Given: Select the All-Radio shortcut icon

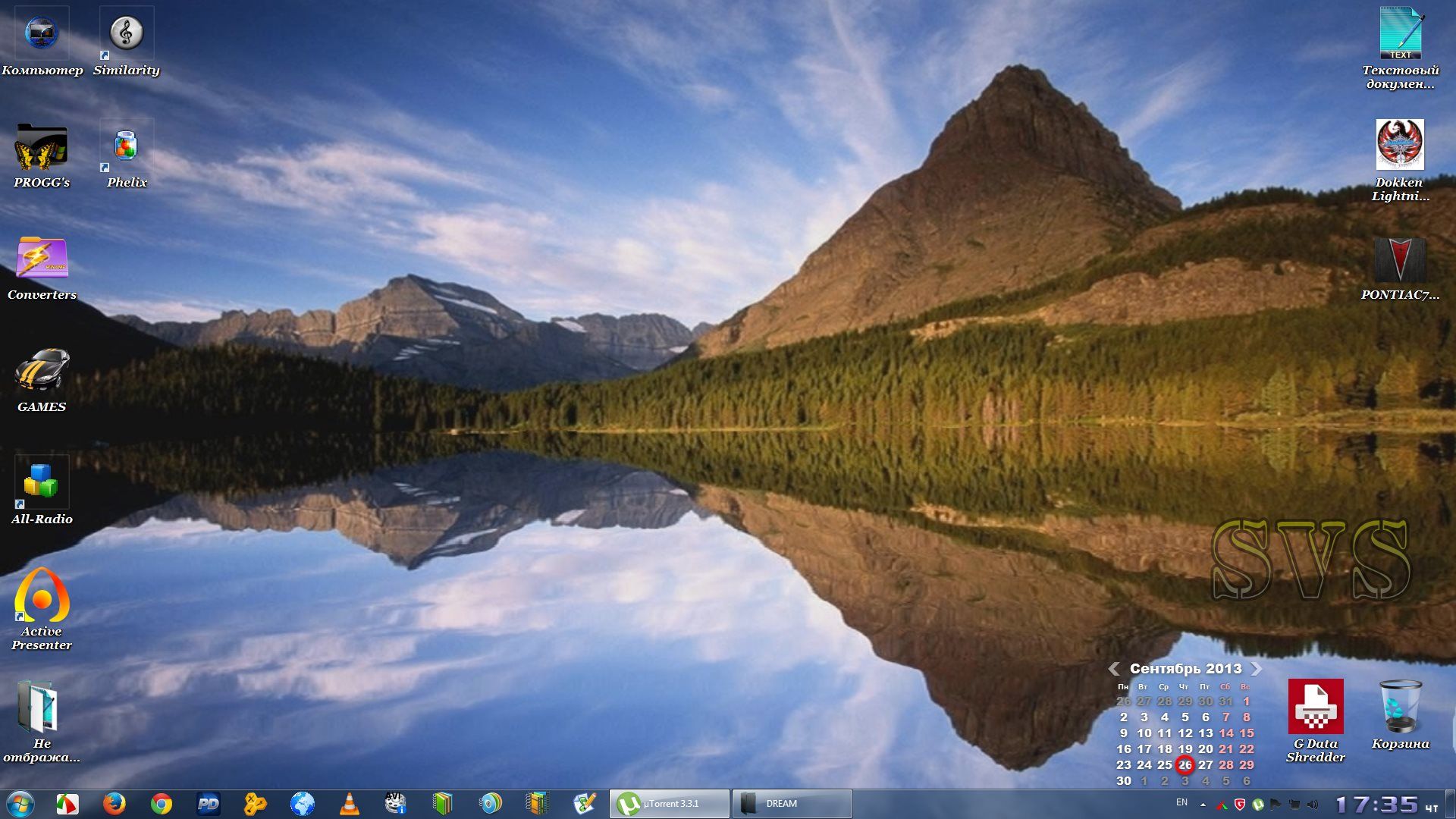Looking at the screenshot, I should coord(42,491).
